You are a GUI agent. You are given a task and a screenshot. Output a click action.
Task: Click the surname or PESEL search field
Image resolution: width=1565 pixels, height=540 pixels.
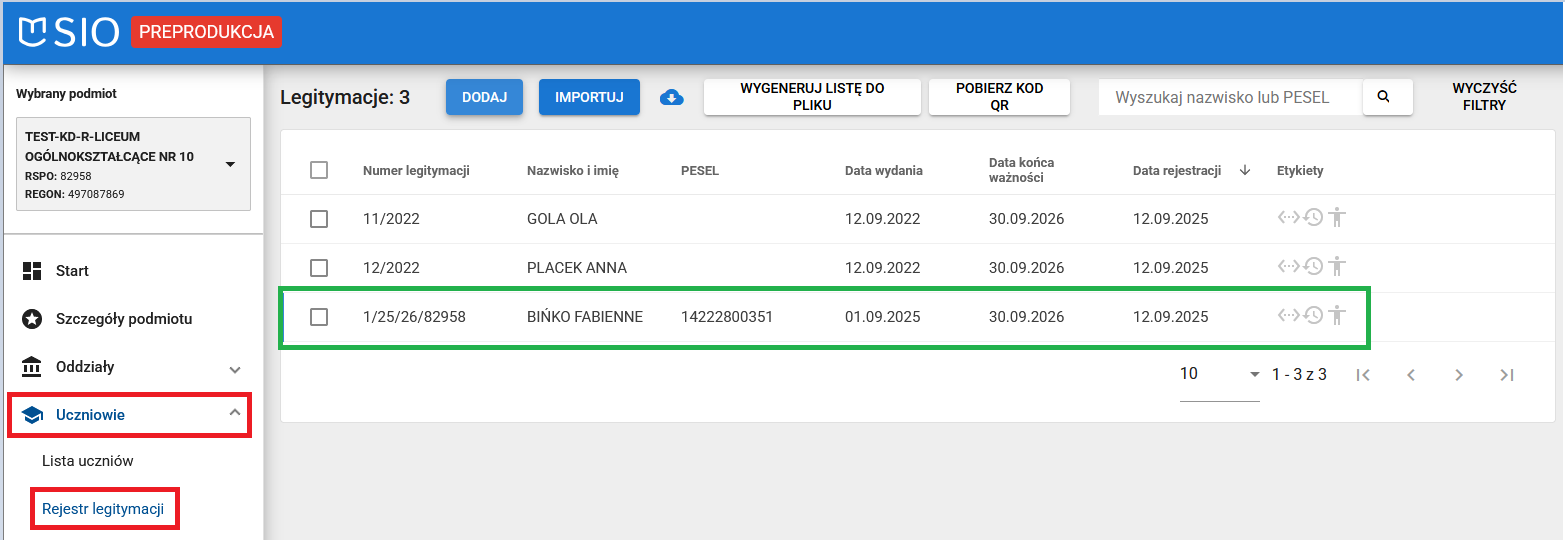click(1229, 97)
